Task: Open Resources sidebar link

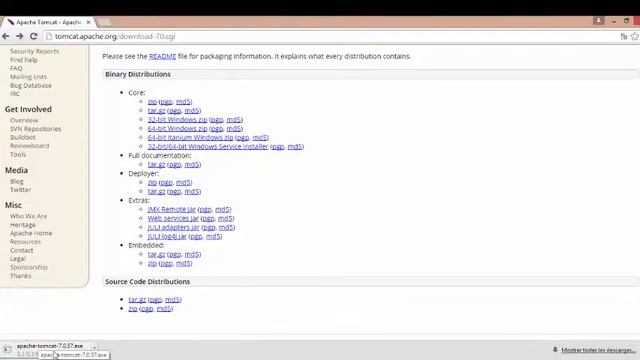Action: pyautogui.click(x=25, y=242)
